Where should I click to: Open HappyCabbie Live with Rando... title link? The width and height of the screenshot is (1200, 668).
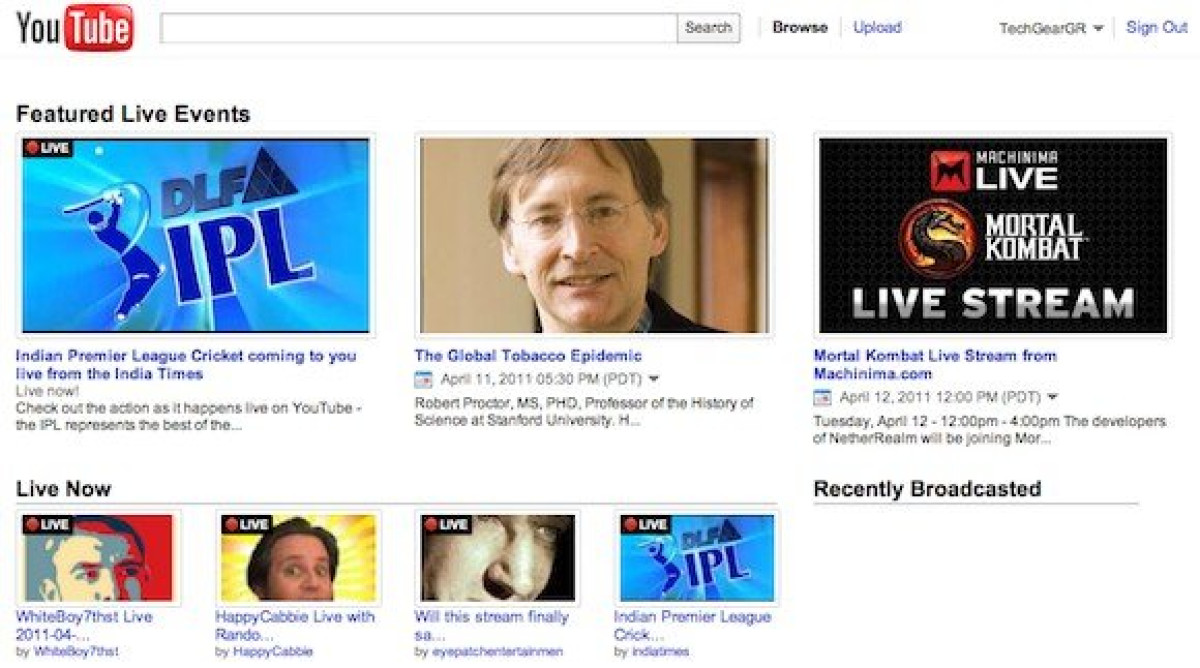coord(295,626)
